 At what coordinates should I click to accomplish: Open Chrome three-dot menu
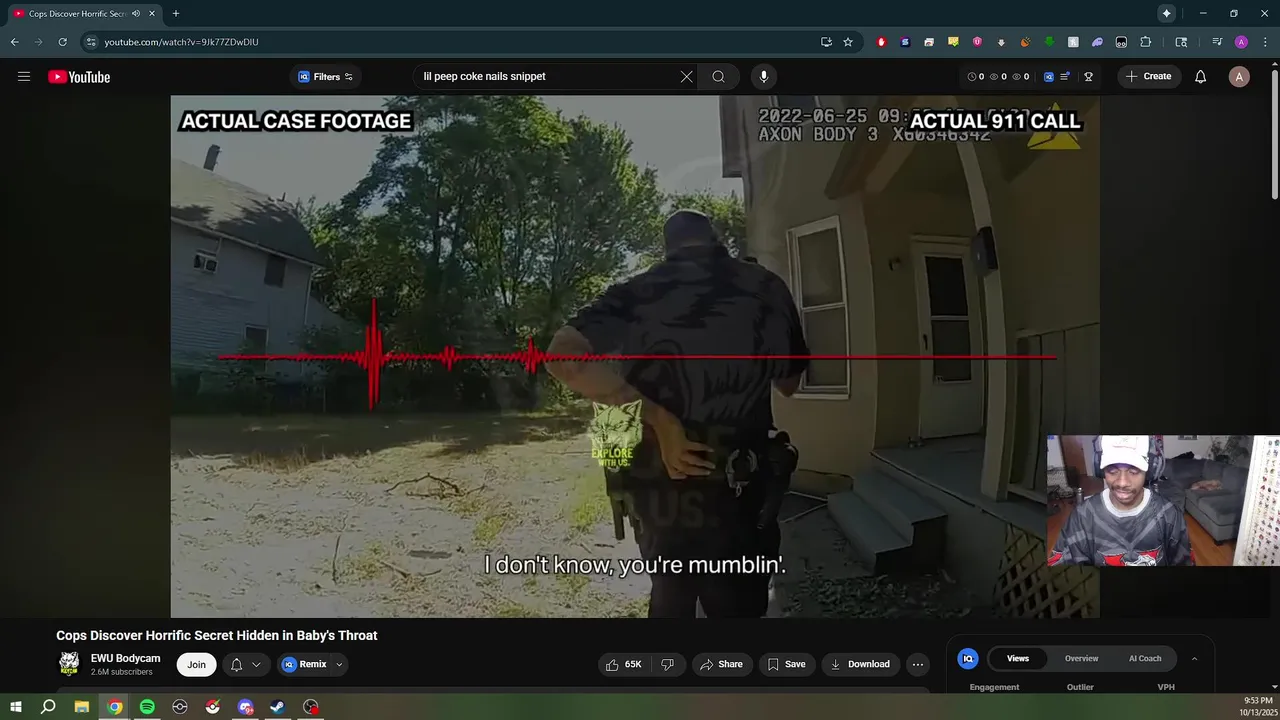click(x=1264, y=42)
